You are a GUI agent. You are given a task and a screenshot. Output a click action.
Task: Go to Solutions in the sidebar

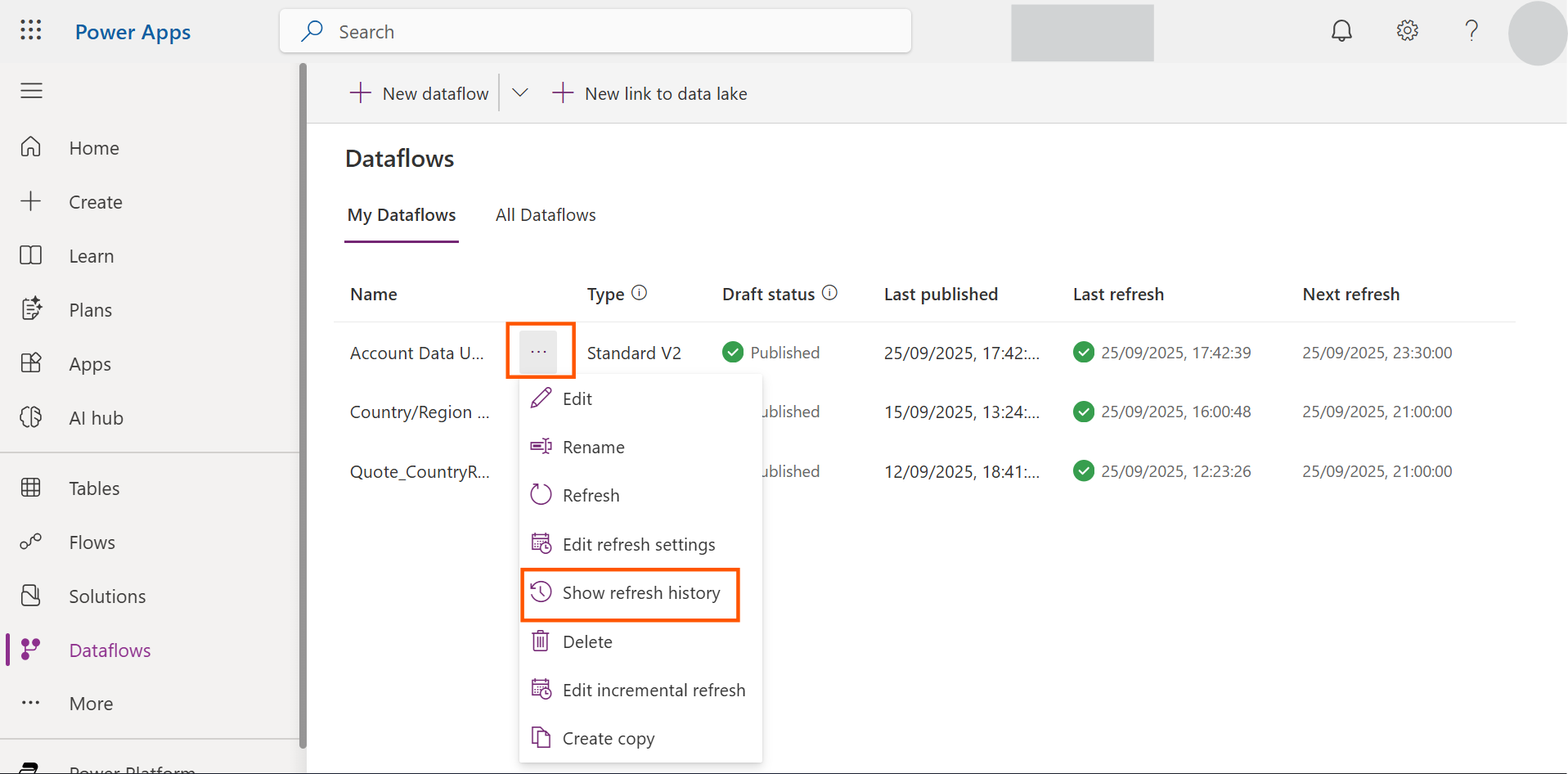point(107,596)
